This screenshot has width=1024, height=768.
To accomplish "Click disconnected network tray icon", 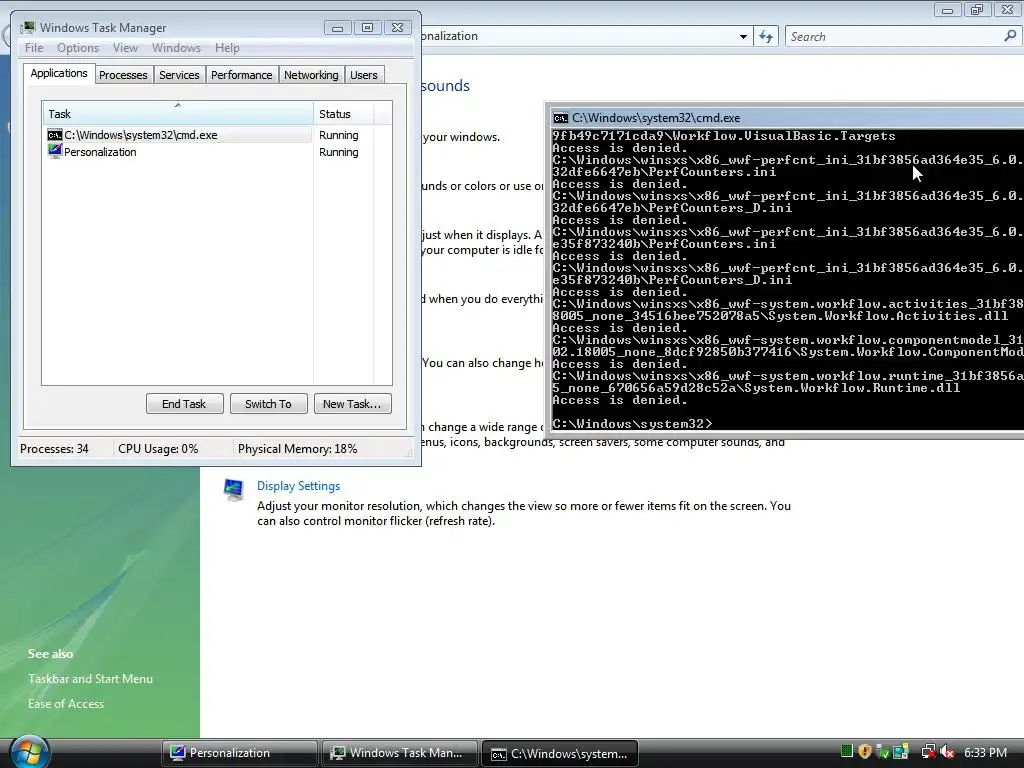I will [928, 752].
